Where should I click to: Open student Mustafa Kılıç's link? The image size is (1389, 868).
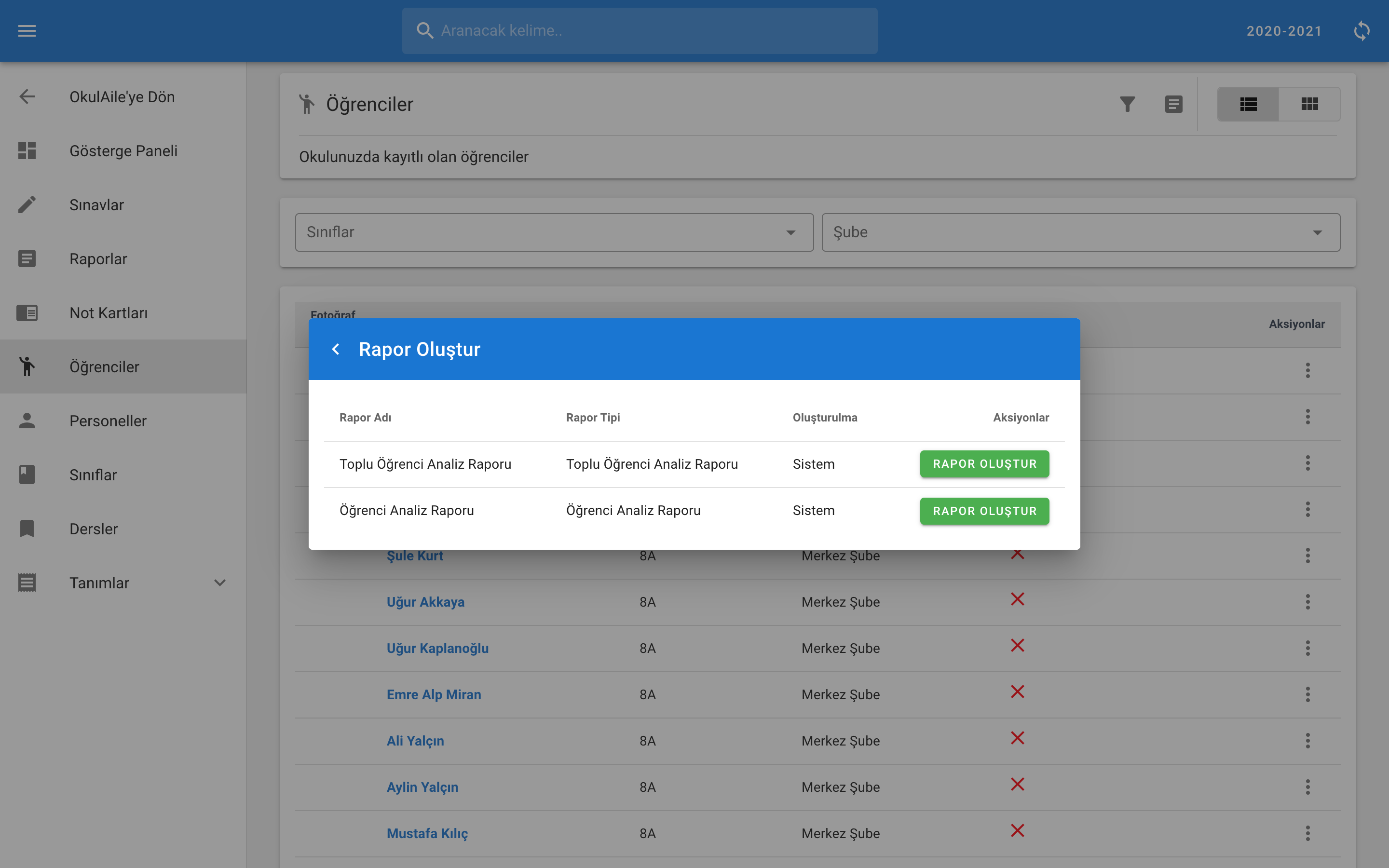427,834
